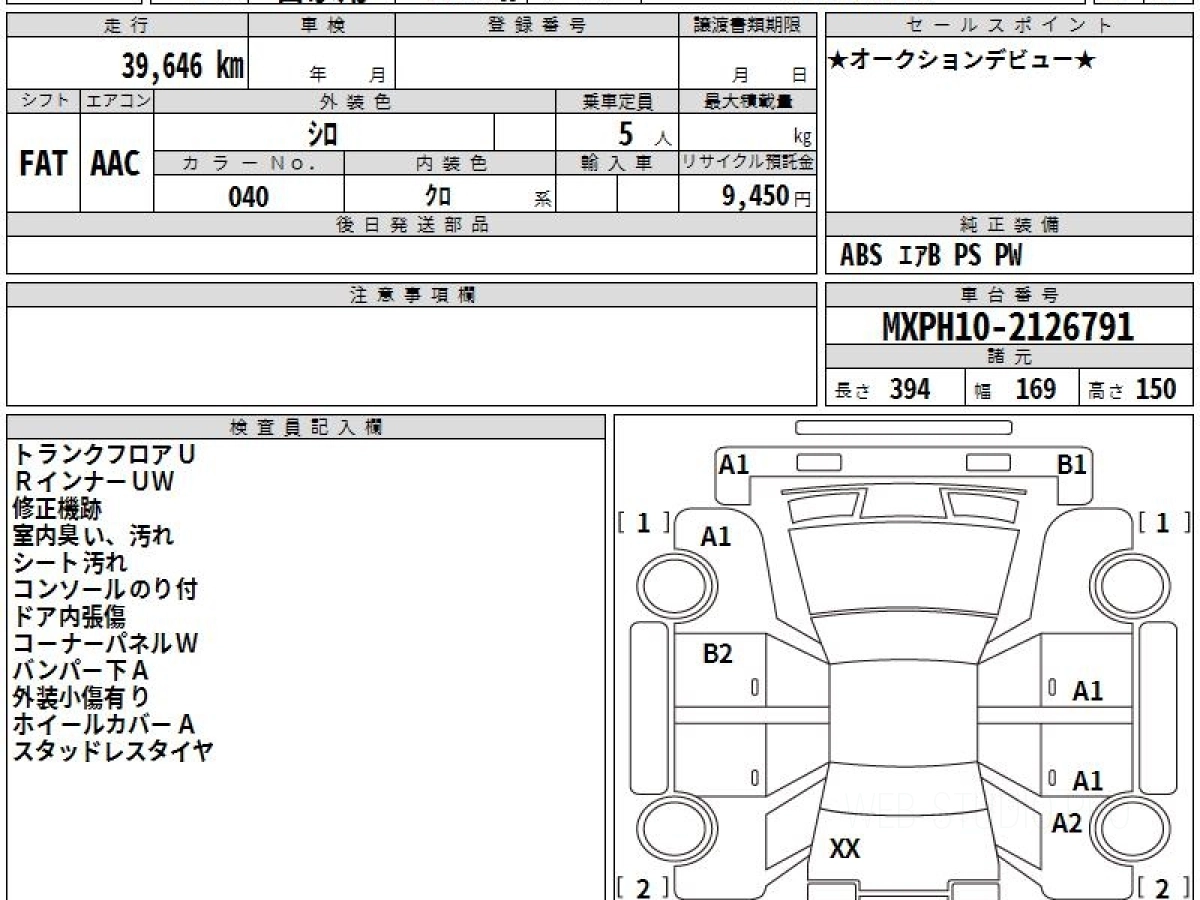Viewport: 1200px width, 900px height.
Task: Click the mileage value 39,646 km
Action: pos(183,66)
